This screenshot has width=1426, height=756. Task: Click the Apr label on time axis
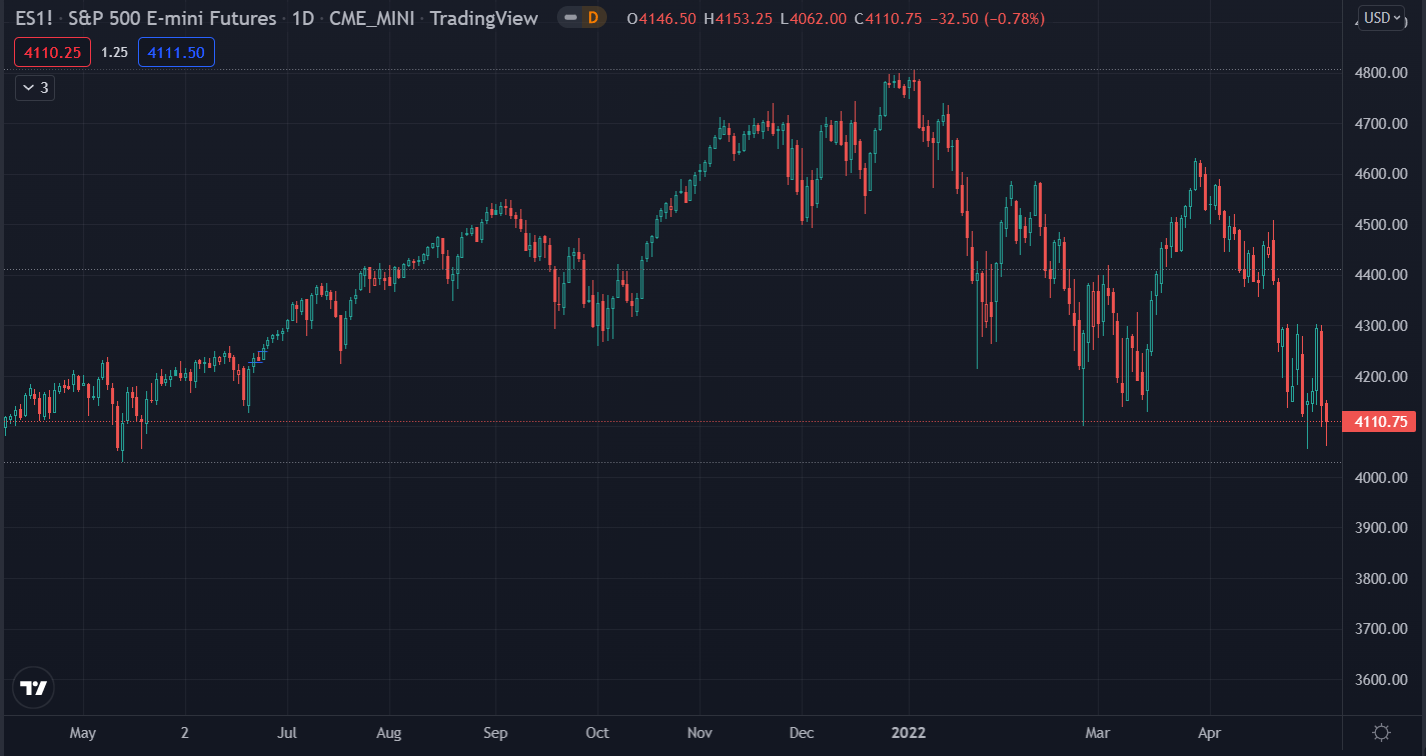click(x=1210, y=733)
